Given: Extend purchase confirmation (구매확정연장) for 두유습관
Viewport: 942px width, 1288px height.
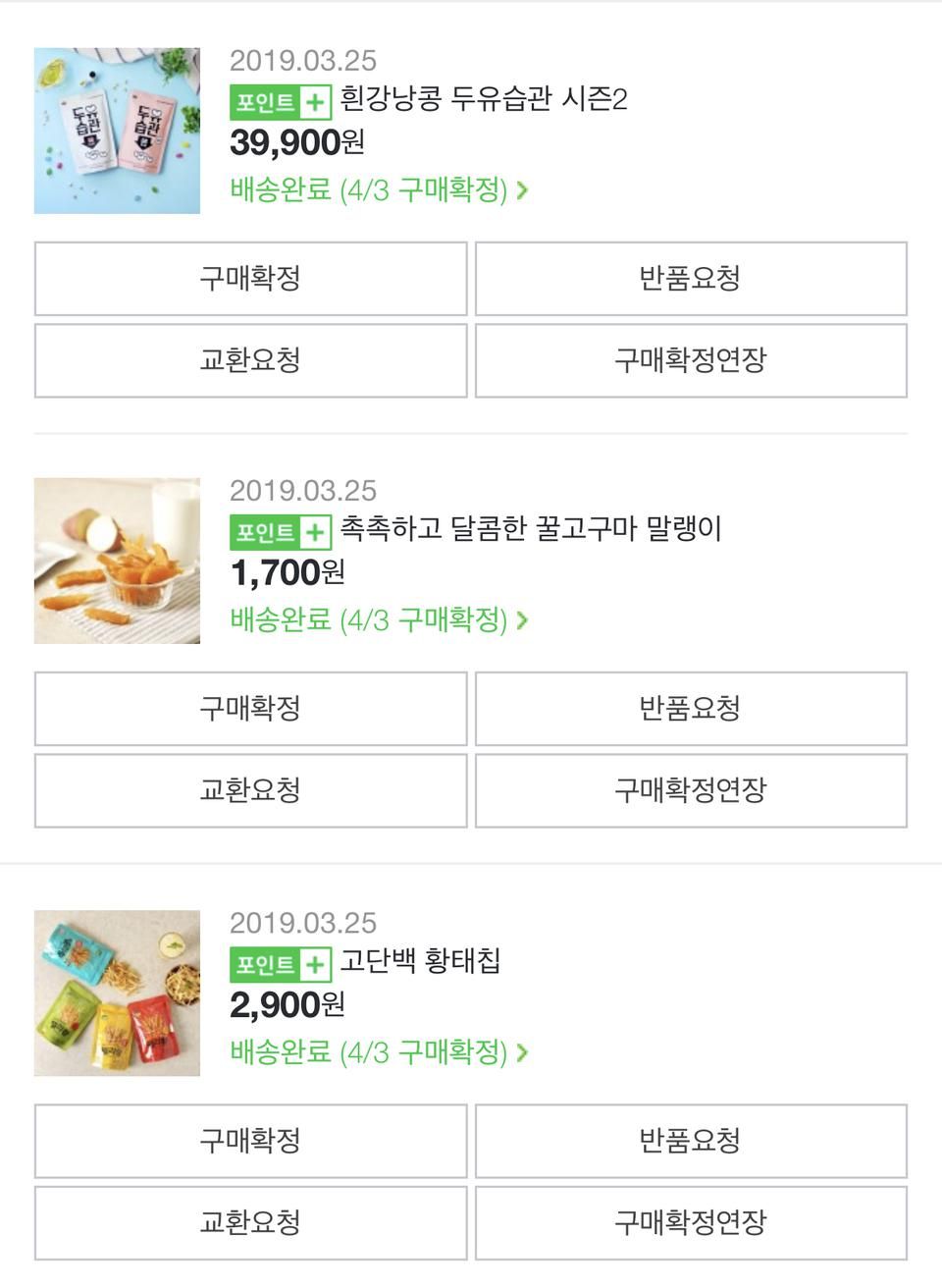Looking at the screenshot, I should (691, 360).
